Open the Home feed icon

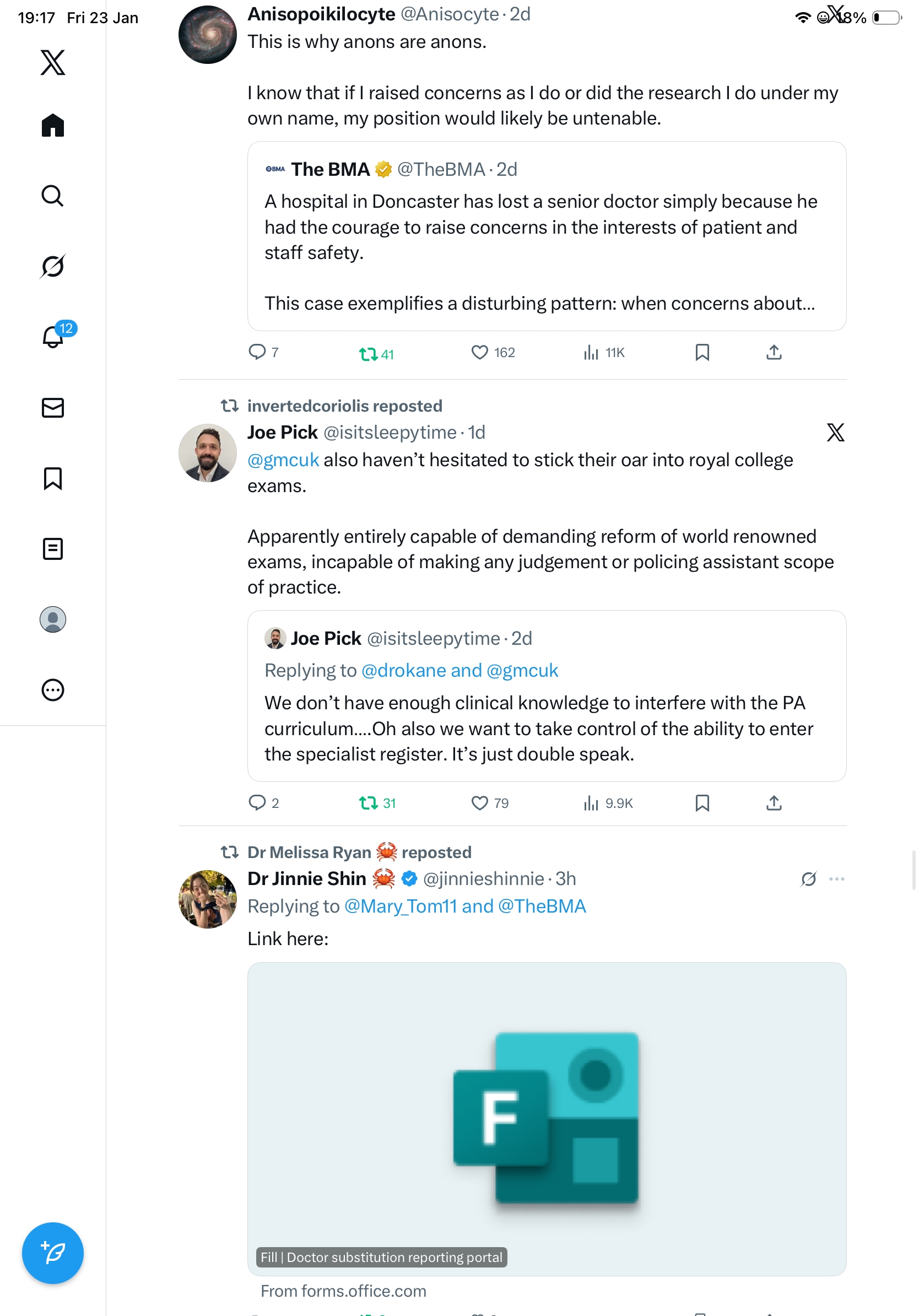point(53,125)
